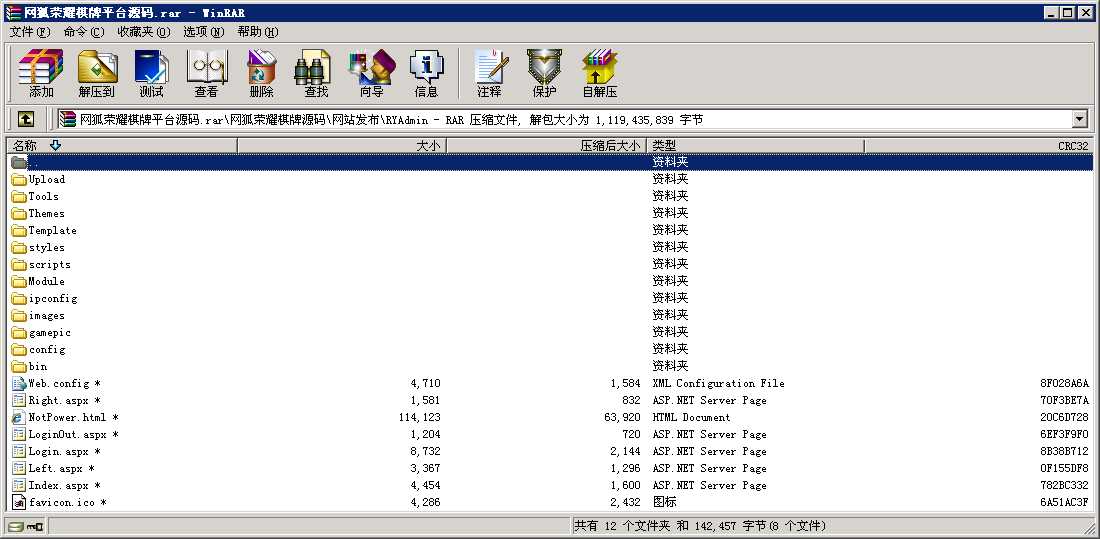Select the Web.config file icon
Viewport: 1100px width, 539px height.
[x=19, y=383]
